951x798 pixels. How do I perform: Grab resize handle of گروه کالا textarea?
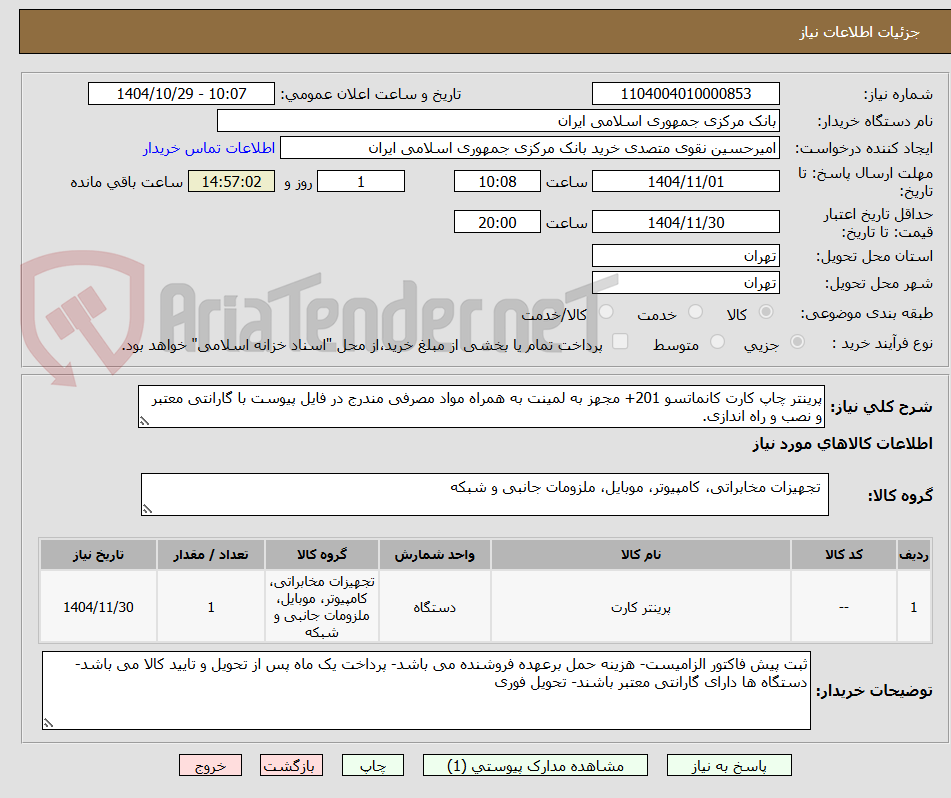click(147, 509)
